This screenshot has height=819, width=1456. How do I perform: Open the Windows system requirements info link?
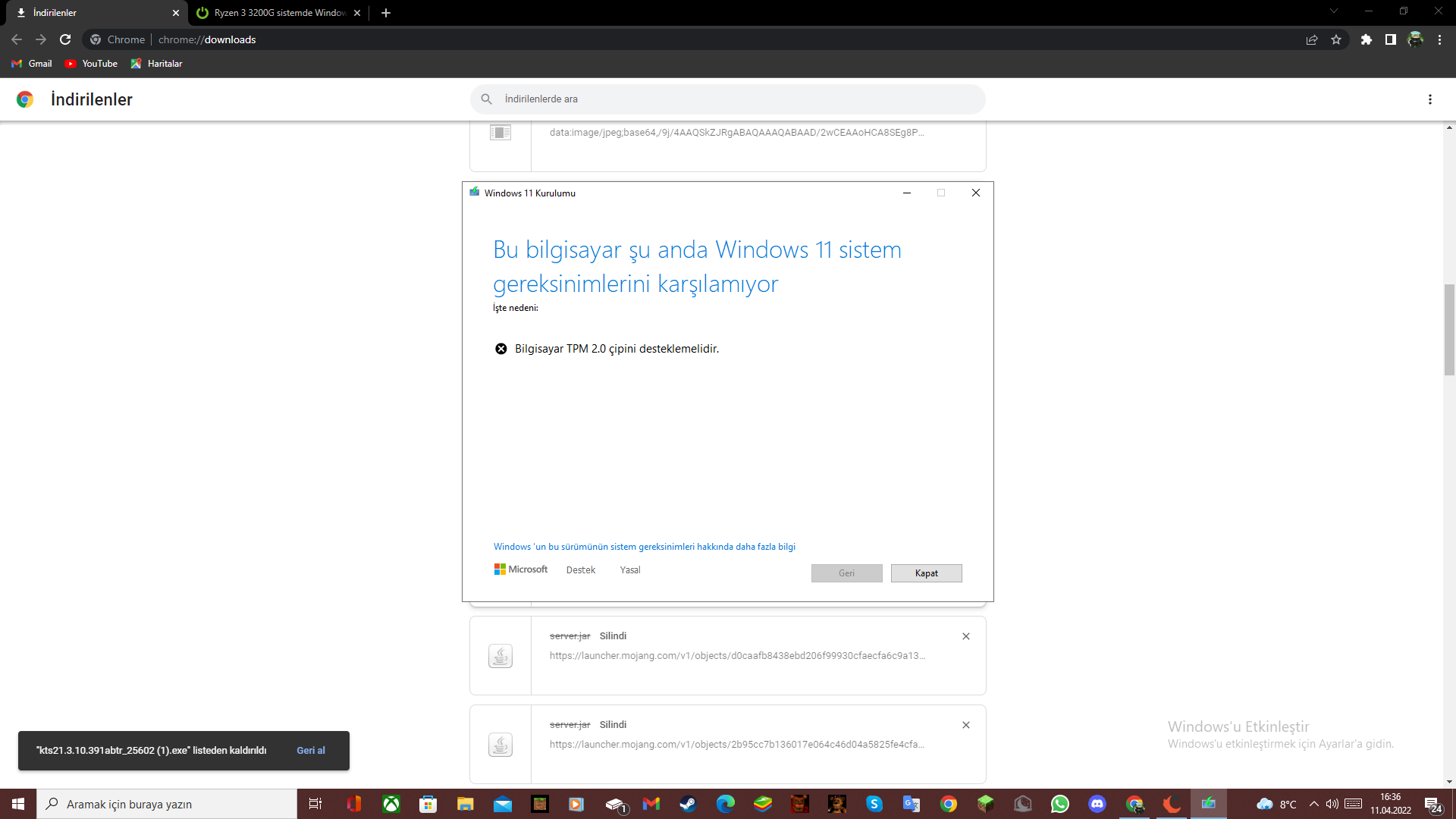[644, 547]
